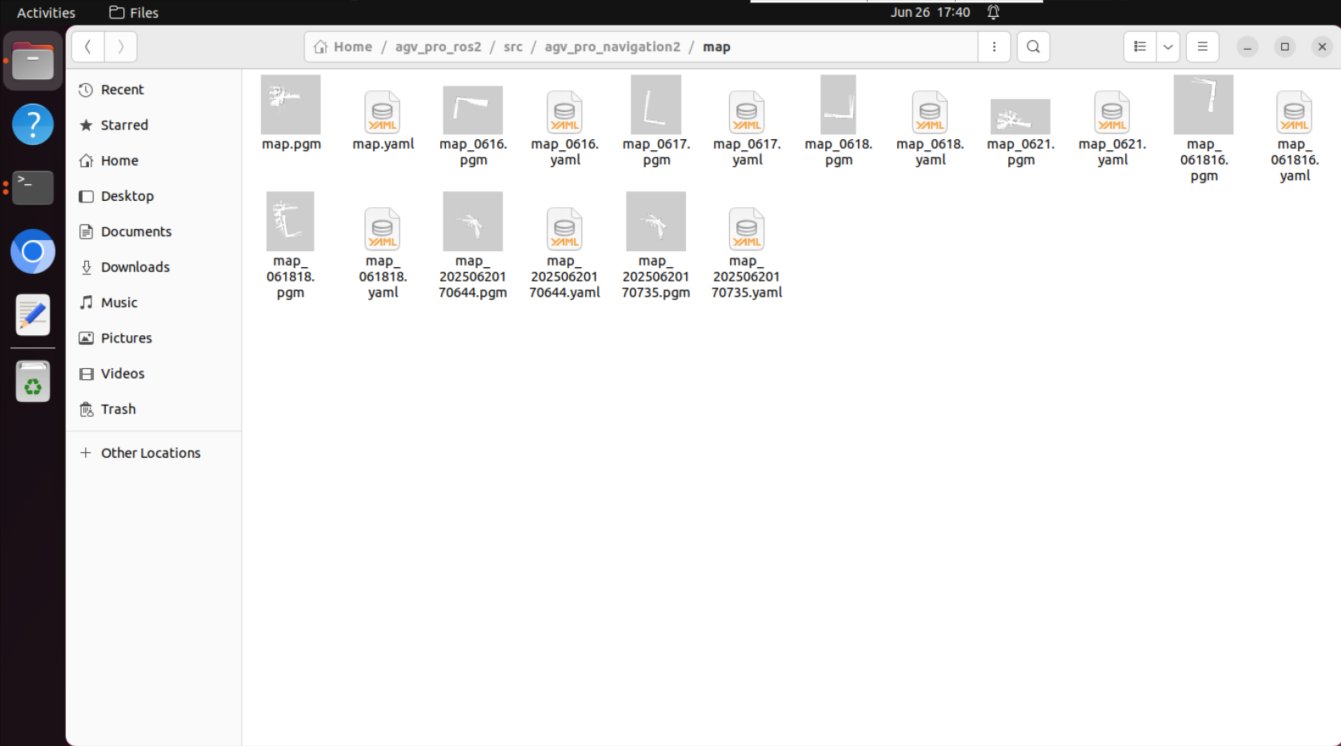Open the clock Jun 26 17:40 panel
The height and width of the screenshot is (746, 1341).
[x=930, y=13]
